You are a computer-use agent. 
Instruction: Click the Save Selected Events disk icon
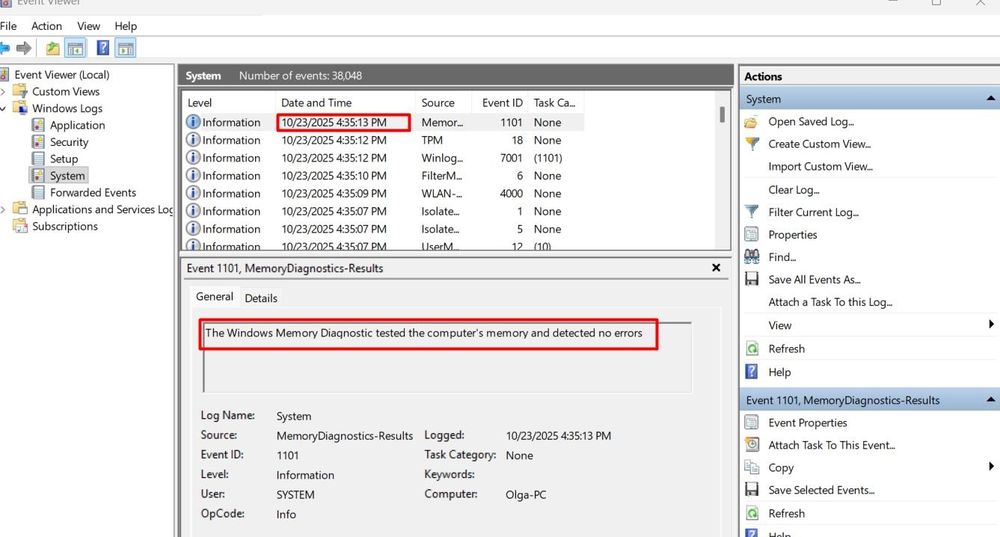(752, 490)
